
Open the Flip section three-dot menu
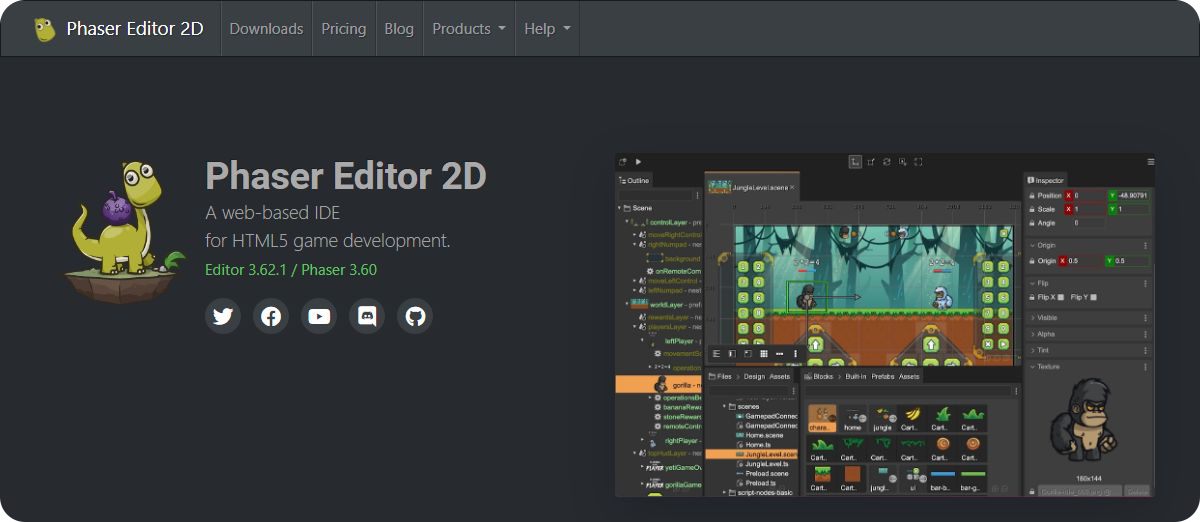[x=1145, y=283]
